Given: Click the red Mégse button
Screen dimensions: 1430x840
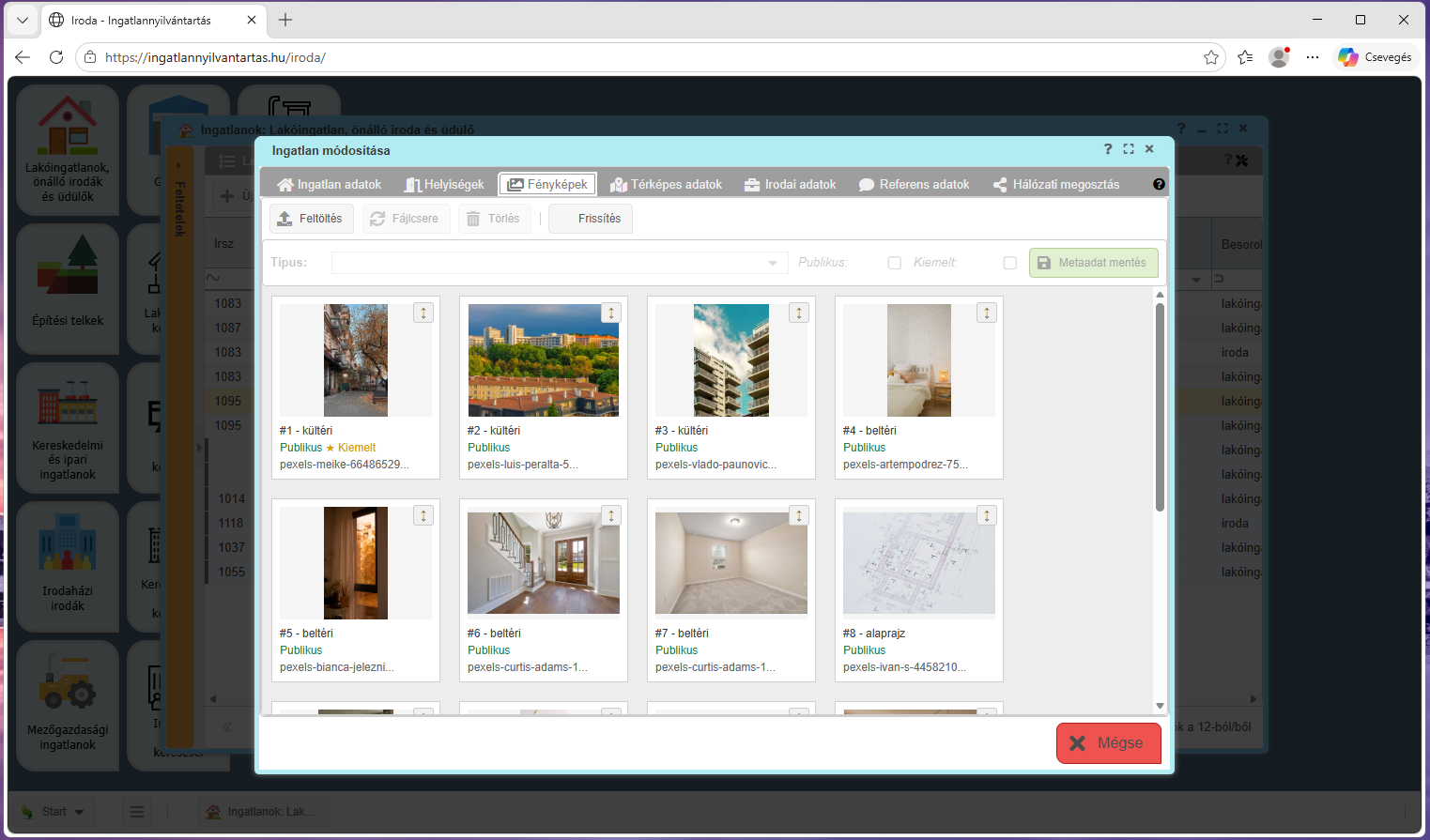Looking at the screenshot, I should tap(1109, 743).
